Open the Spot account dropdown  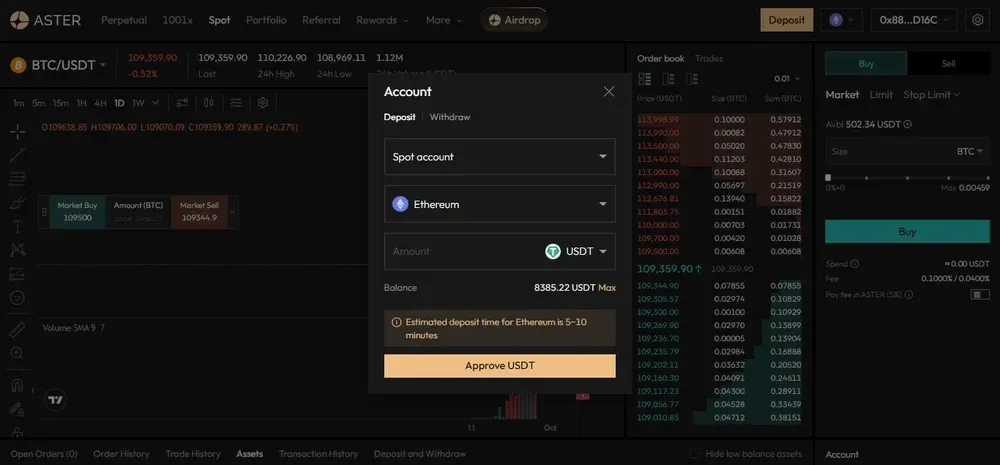click(500, 157)
